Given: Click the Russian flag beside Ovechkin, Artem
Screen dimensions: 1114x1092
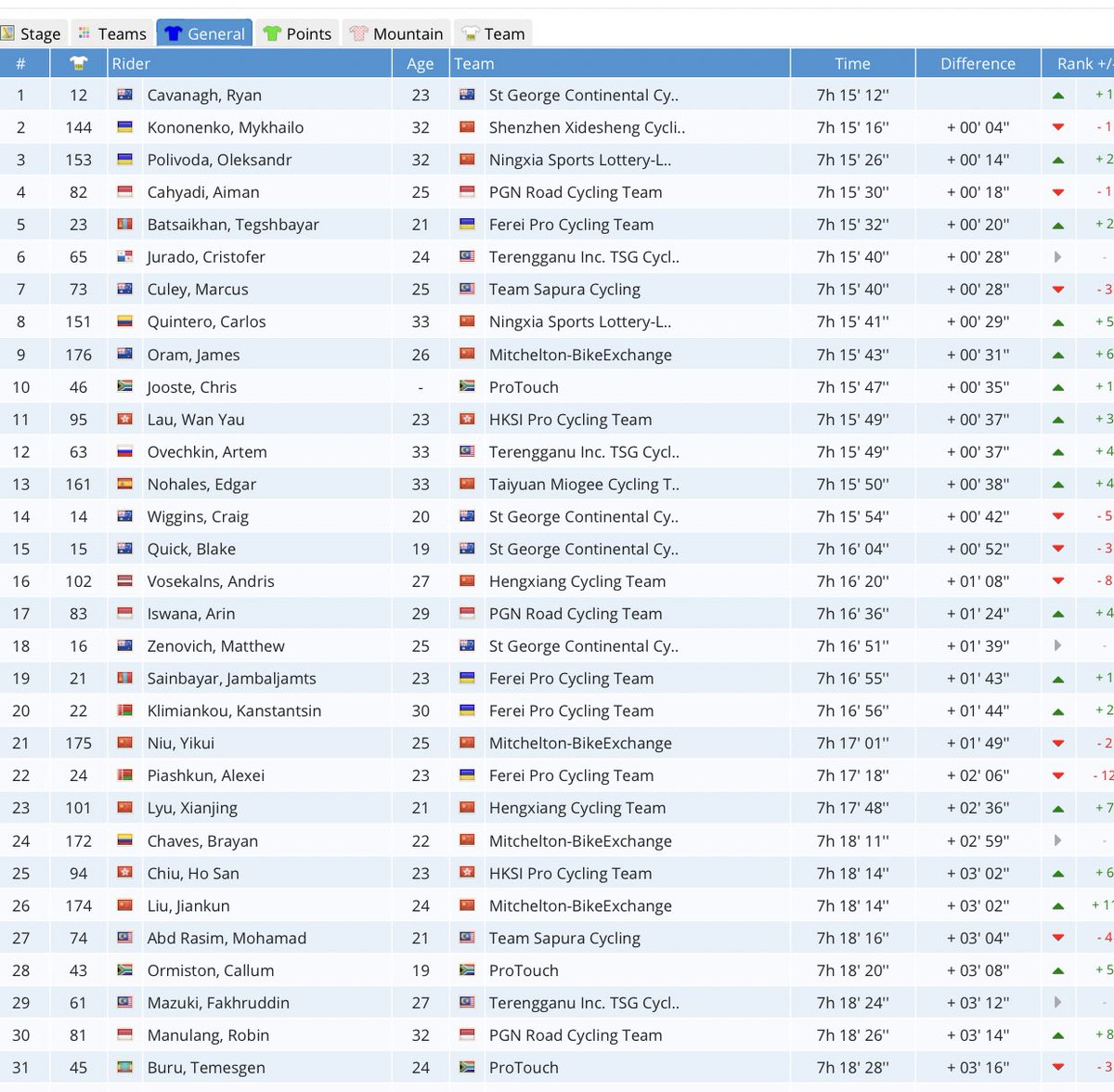Looking at the screenshot, I should coord(124,451).
